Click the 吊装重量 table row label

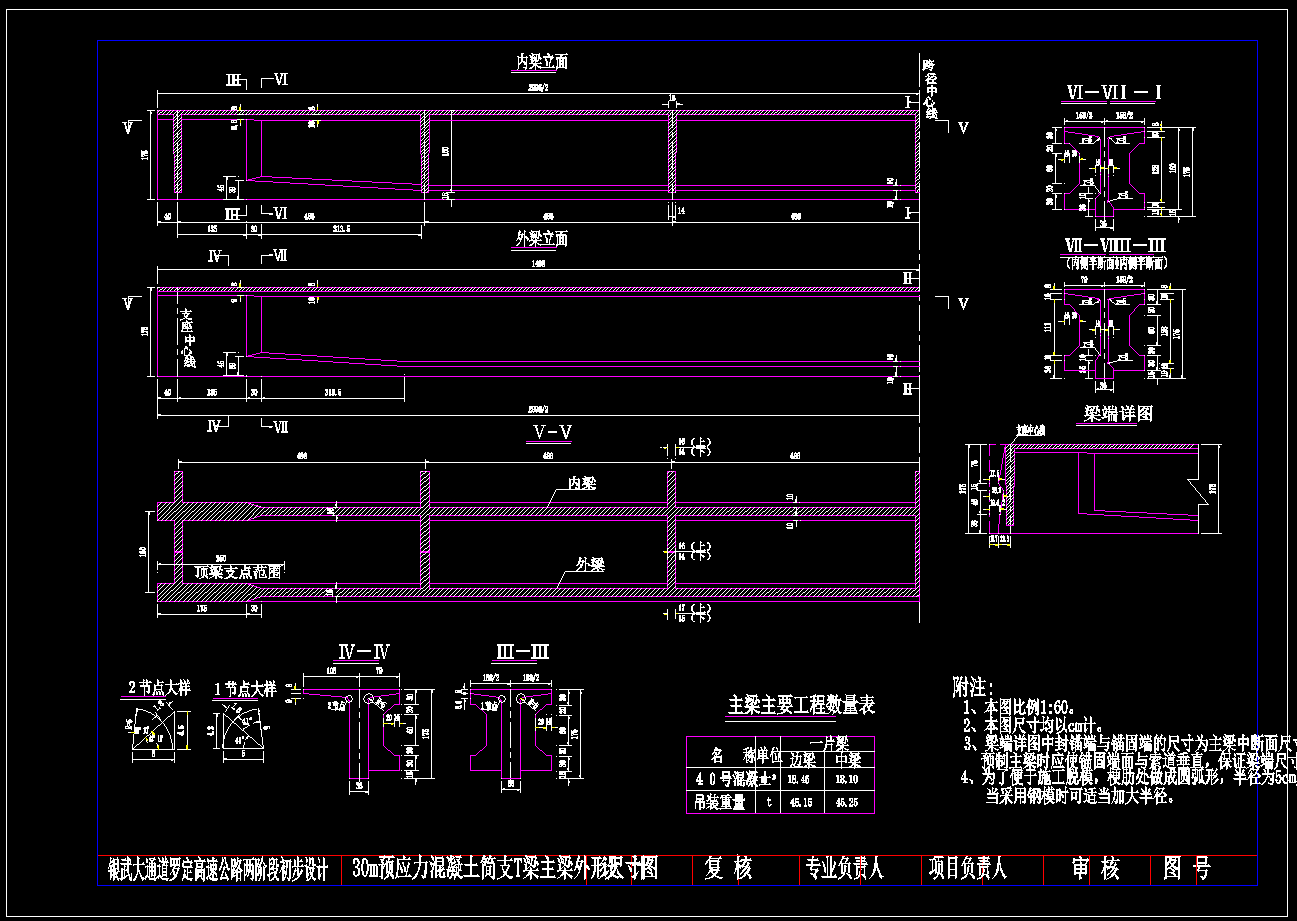pos(719,801)
